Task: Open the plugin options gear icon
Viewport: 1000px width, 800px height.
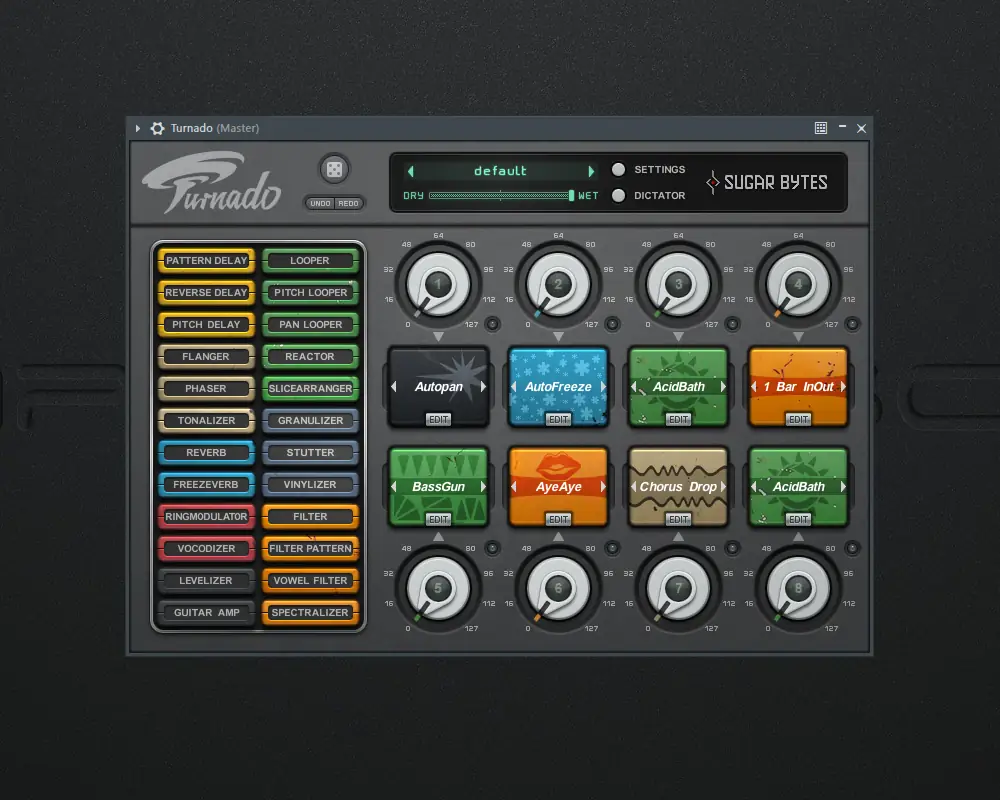Action: pos(157,128)
